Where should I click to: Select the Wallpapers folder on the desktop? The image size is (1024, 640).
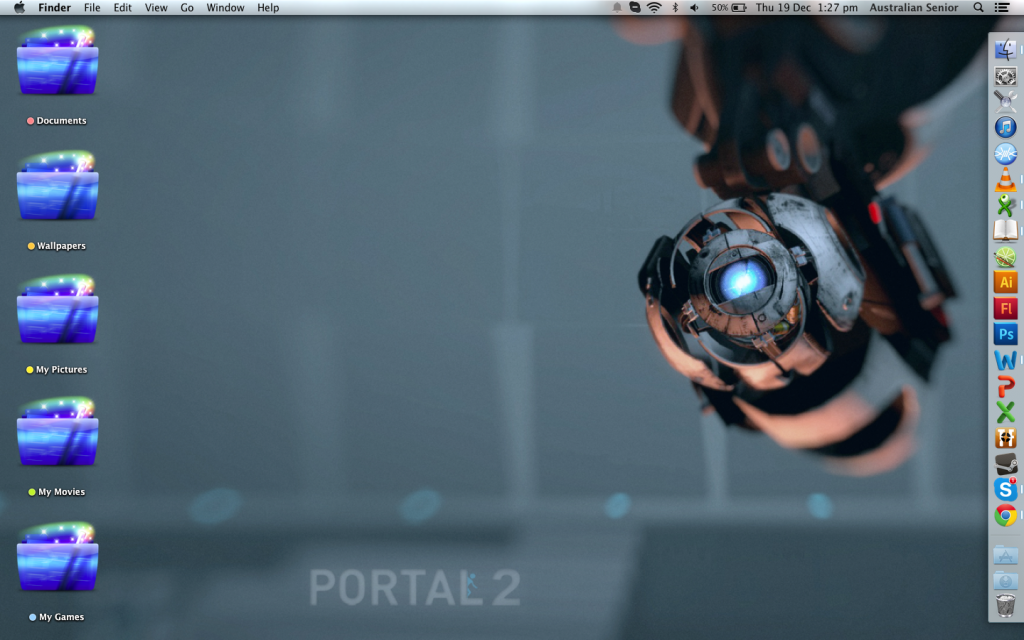pos(57,185)
